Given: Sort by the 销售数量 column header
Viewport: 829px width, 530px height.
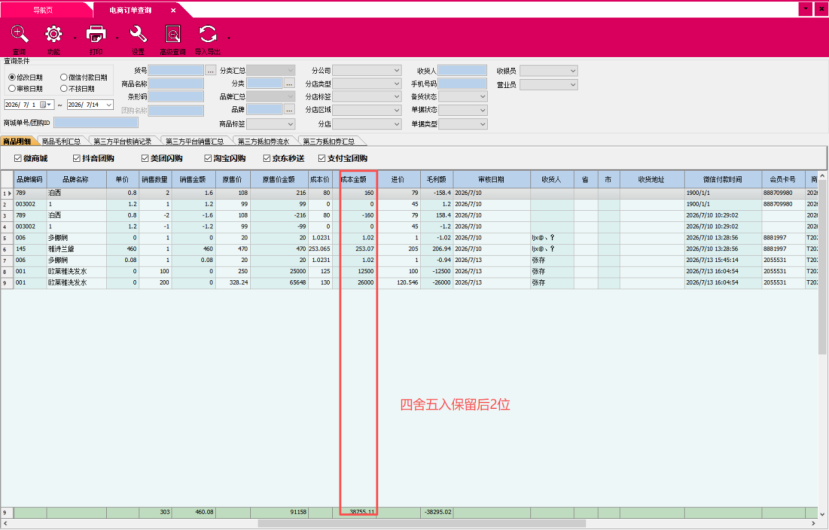Looking at the screenshot, I should click(154, 179).
